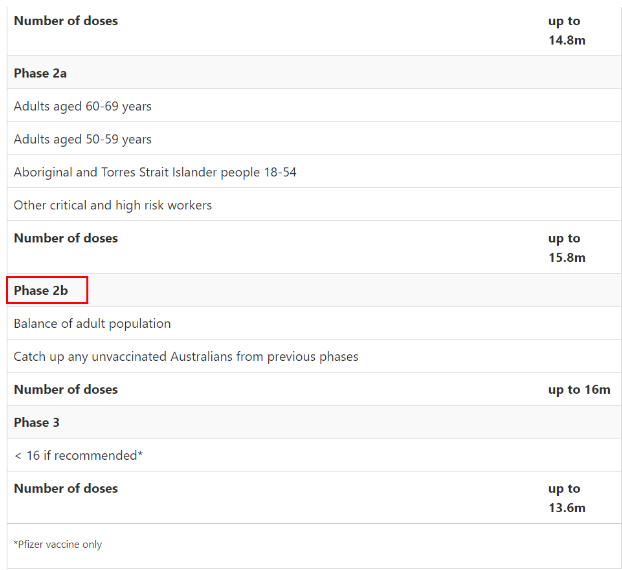Click 'Balance of adult population' row

point(92,324)
